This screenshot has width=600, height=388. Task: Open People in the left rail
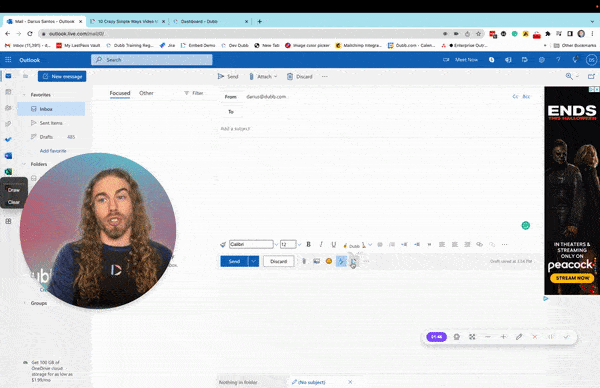pos(8,108)
